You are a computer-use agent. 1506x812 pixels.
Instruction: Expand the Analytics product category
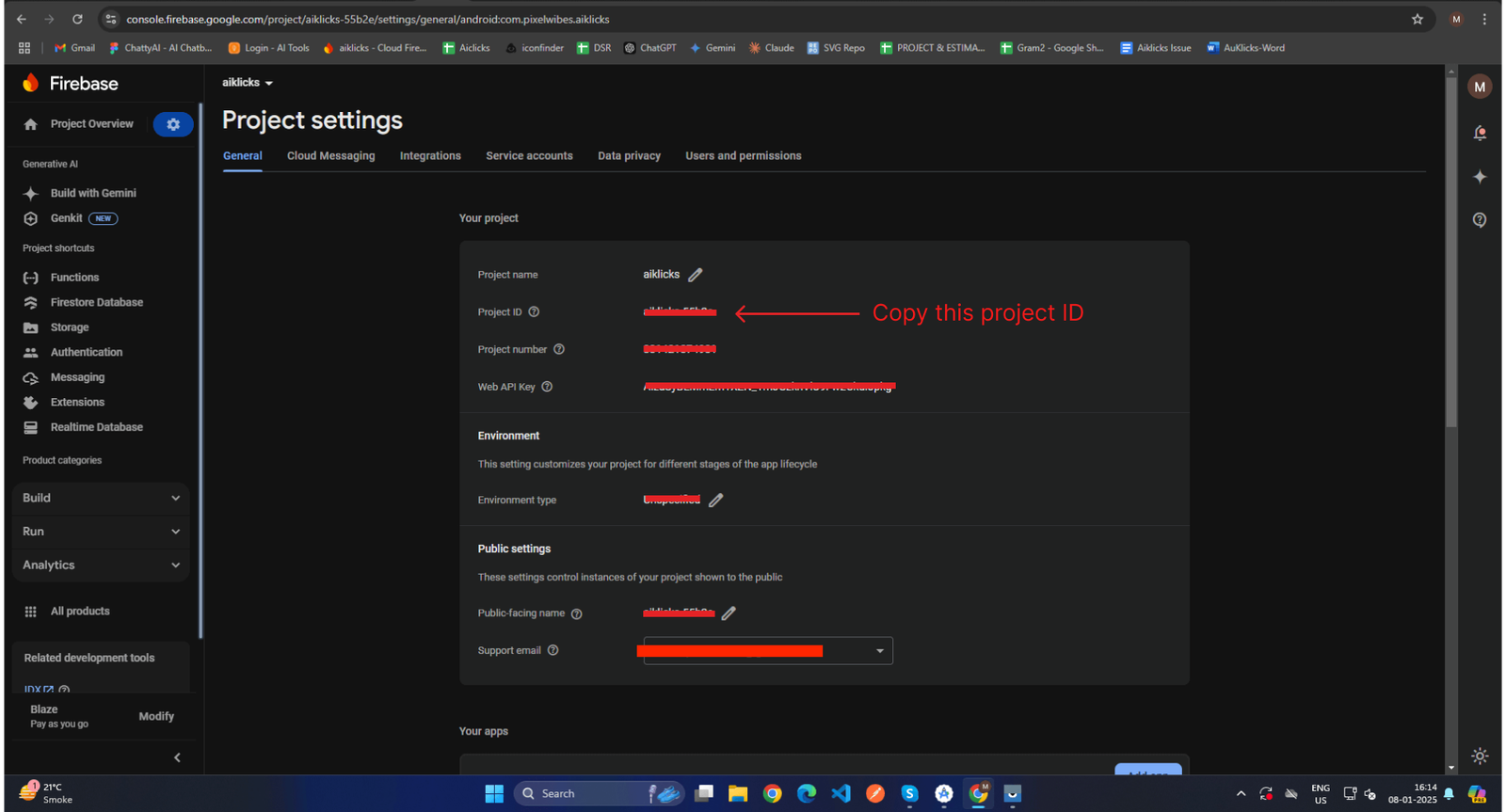101,565
